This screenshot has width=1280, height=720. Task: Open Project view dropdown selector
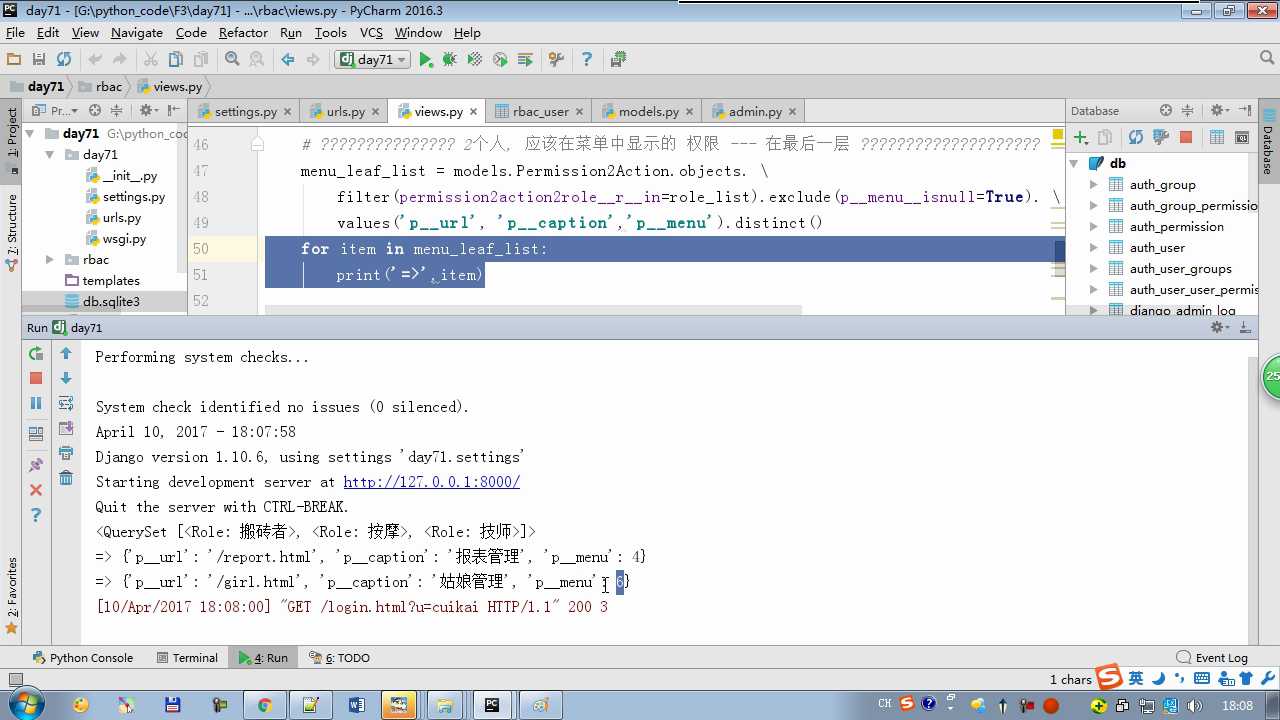point(57,110)
